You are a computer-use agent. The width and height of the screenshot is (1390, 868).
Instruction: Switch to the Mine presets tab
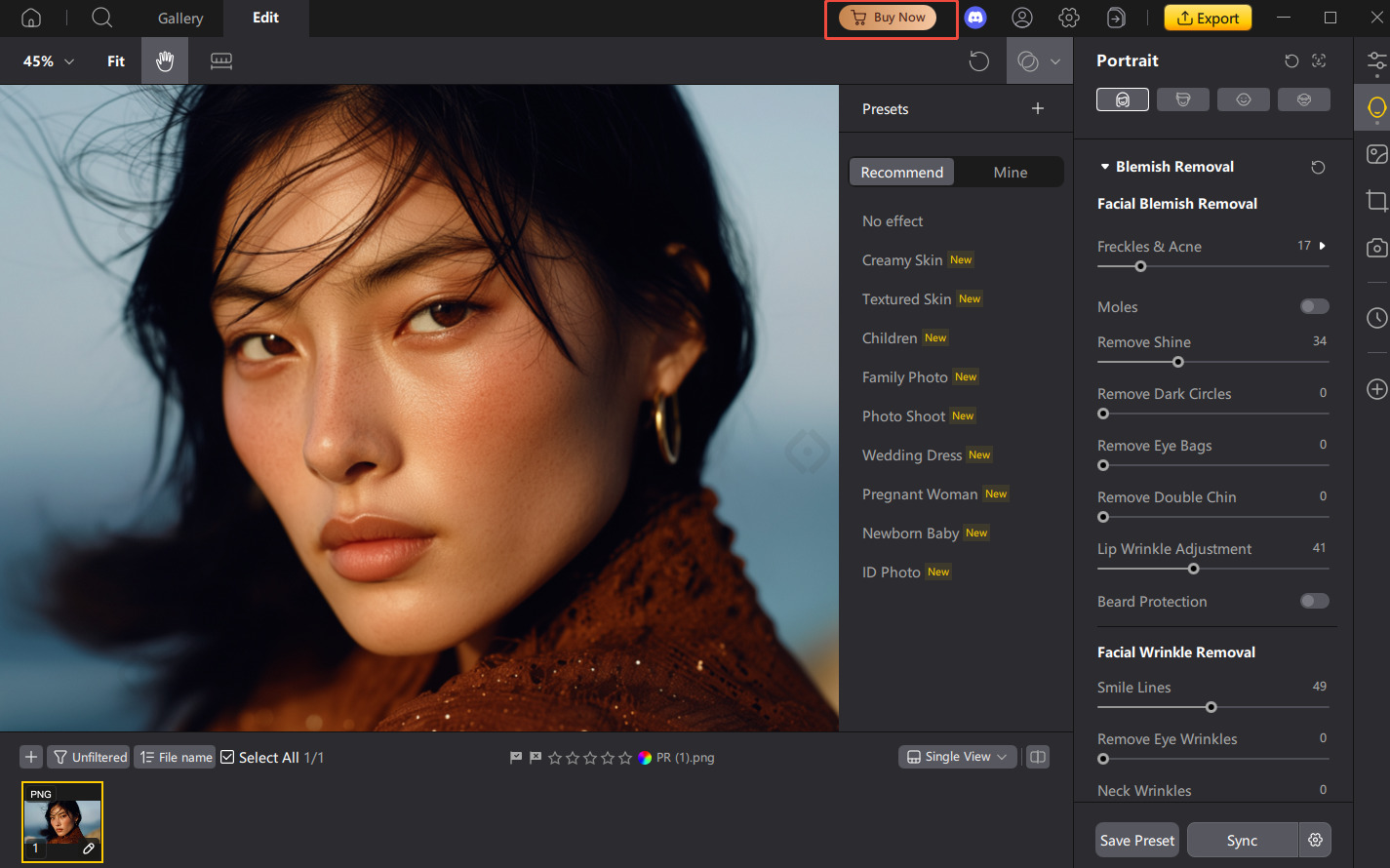(1010, 173)
